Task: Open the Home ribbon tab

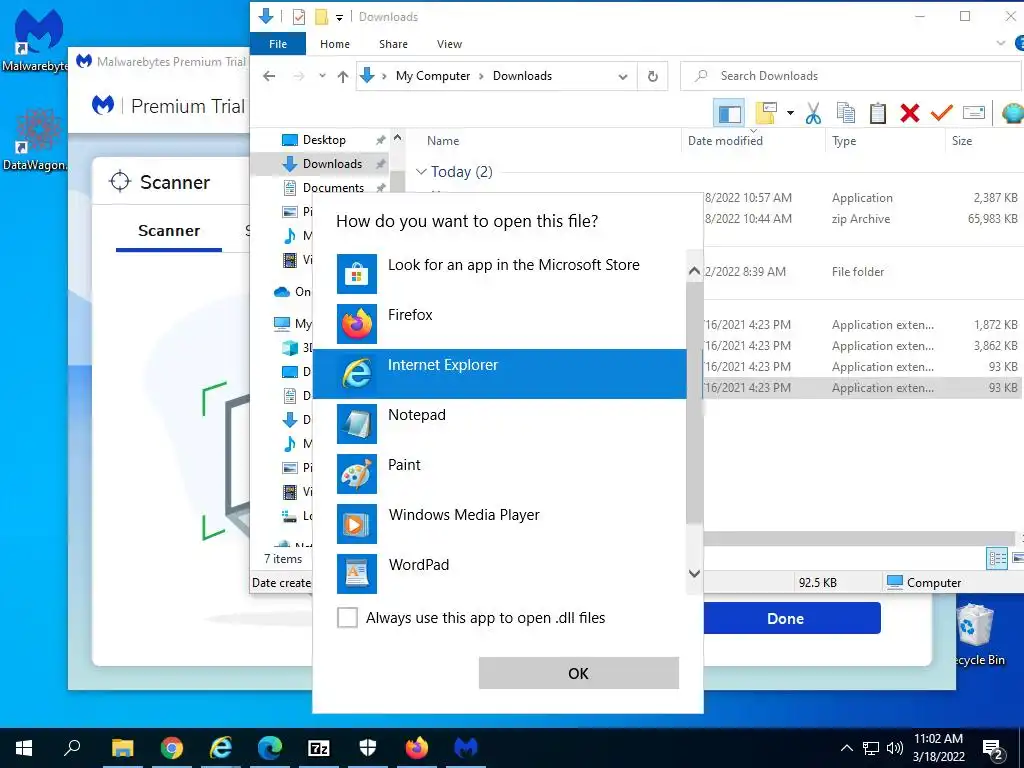Action: (x=334, y=44)
